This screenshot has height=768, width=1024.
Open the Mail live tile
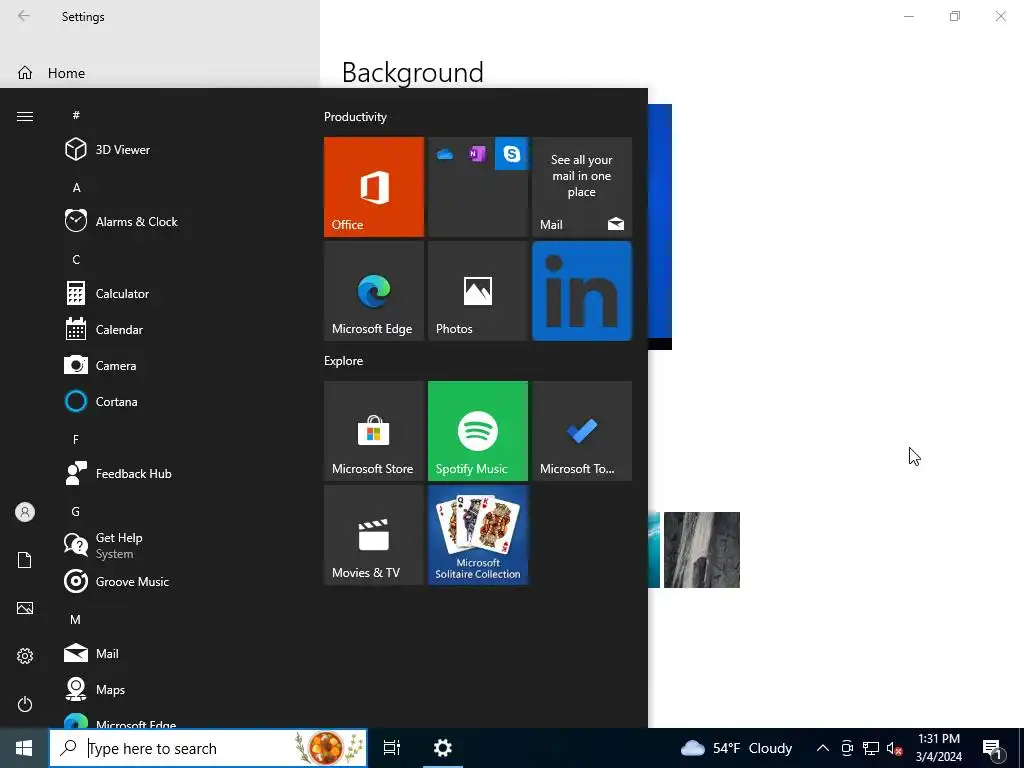582,187
